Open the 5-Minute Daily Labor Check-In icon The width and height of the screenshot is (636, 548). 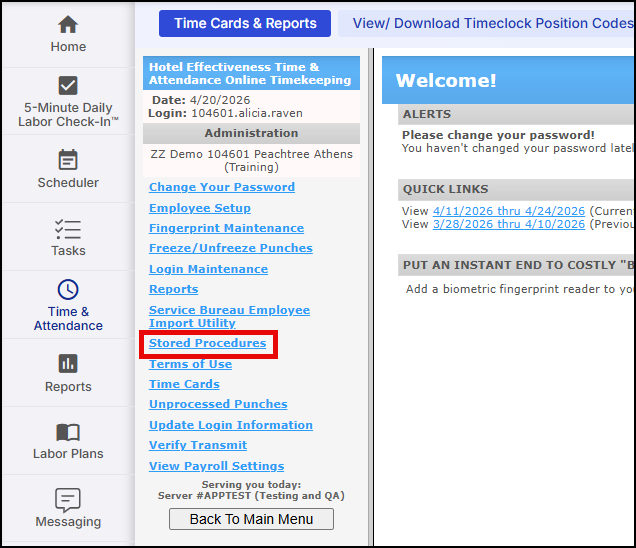(x=68, y=85)
